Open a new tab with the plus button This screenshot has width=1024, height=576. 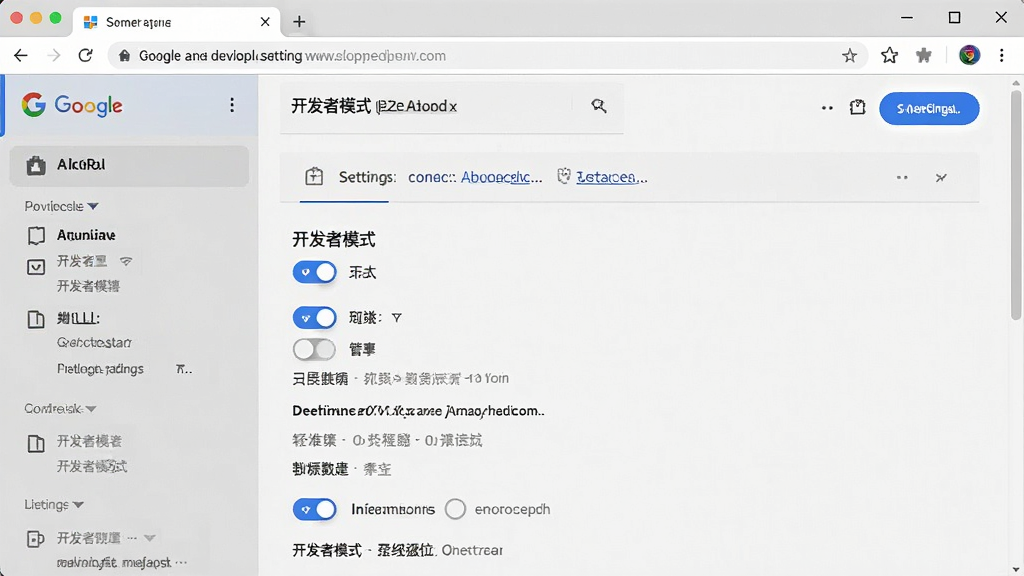point(299,22)
